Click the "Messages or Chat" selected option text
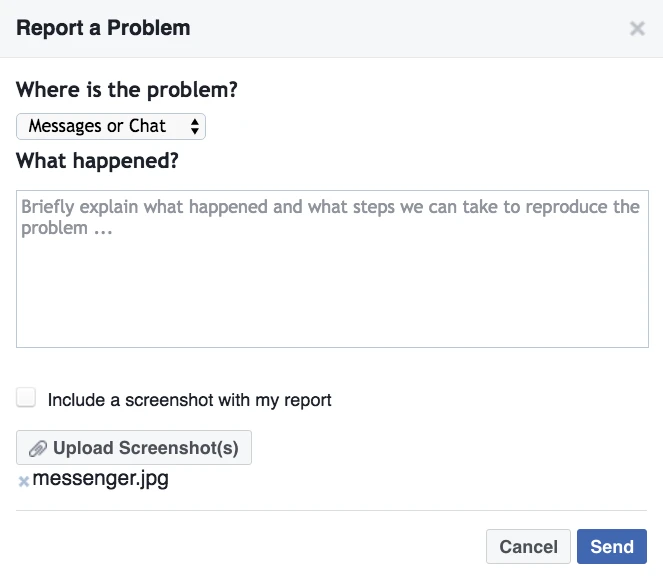663x577 pixels. (x=98, y=126)
